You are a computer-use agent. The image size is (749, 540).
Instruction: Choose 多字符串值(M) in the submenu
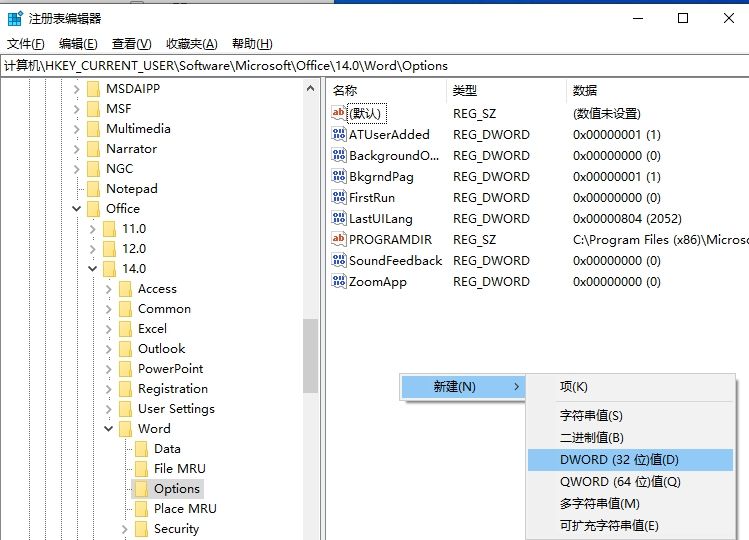[x=630, y=504]
